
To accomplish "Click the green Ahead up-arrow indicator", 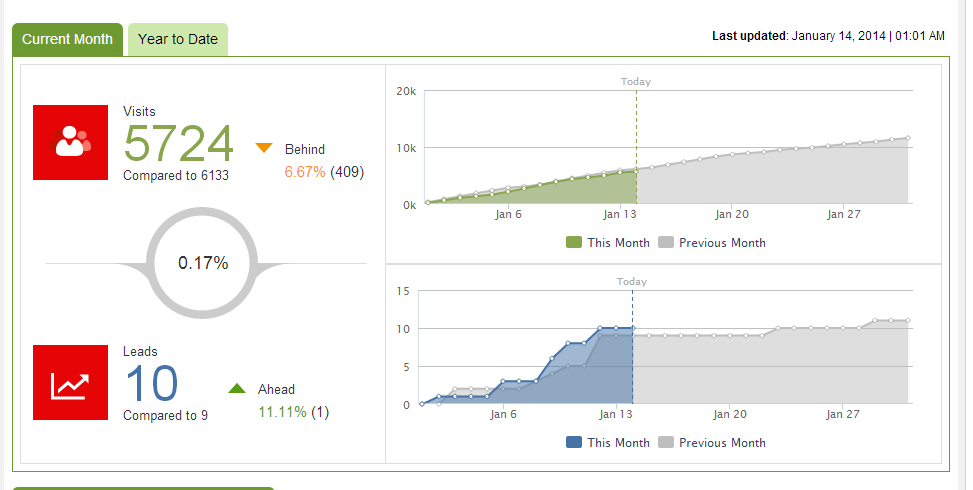I will coord(237,388).
